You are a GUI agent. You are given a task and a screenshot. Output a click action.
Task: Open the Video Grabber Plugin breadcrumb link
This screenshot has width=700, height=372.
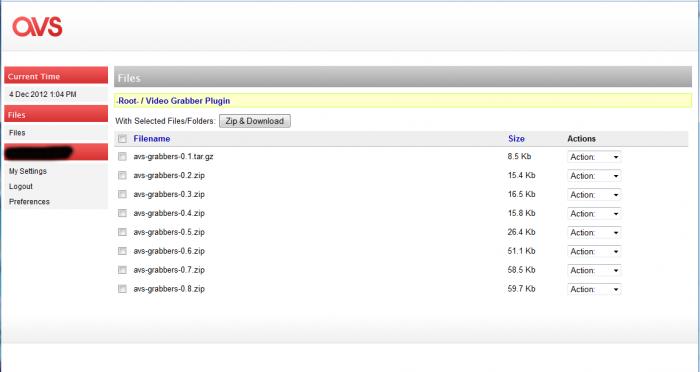[x=188, y=101]
